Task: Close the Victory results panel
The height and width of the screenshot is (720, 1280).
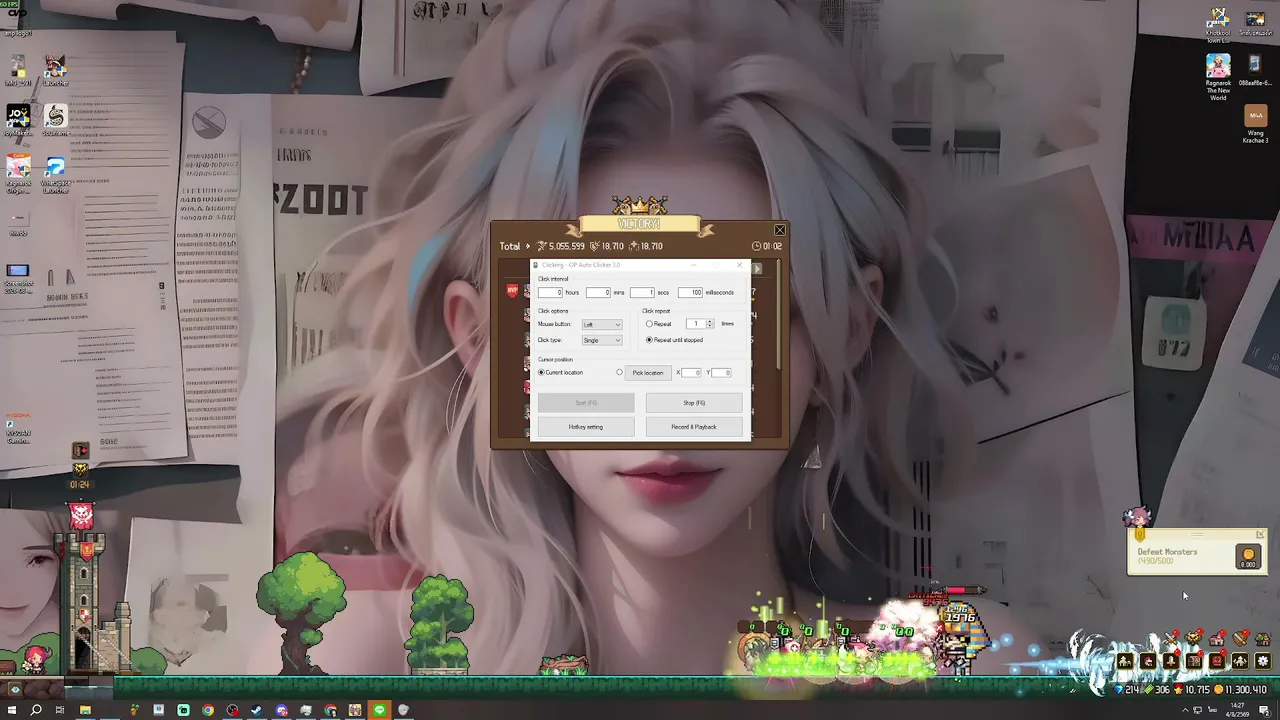Action: 780,230
